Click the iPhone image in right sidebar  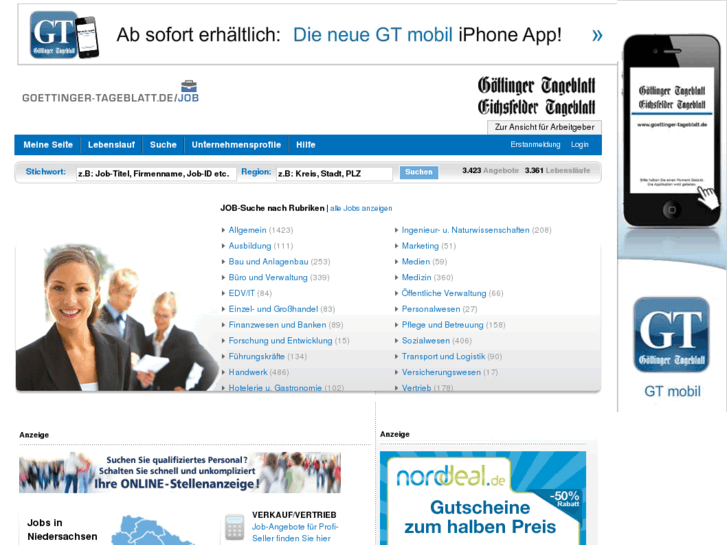point(671,131)
